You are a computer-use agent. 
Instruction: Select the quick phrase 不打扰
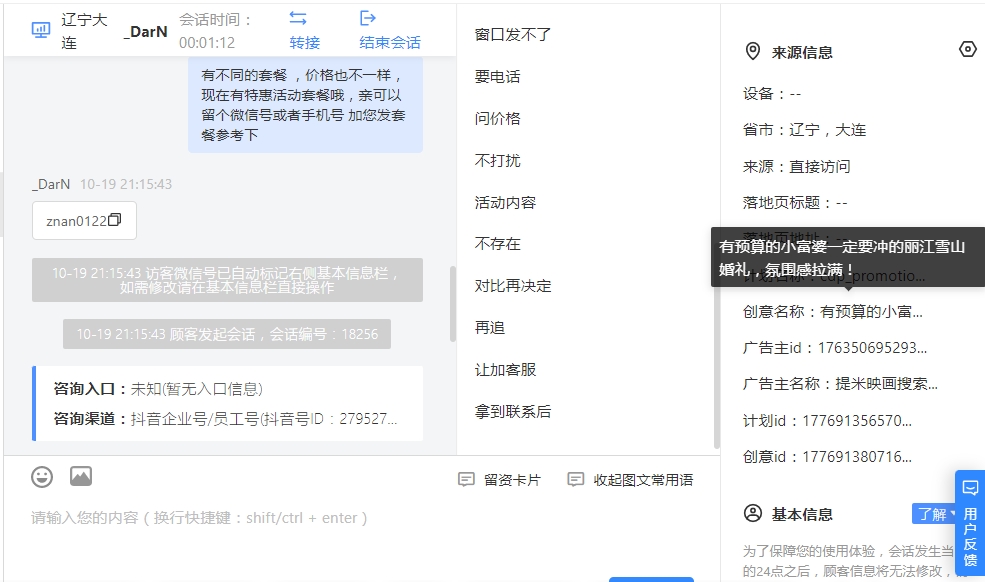[498, 160]
